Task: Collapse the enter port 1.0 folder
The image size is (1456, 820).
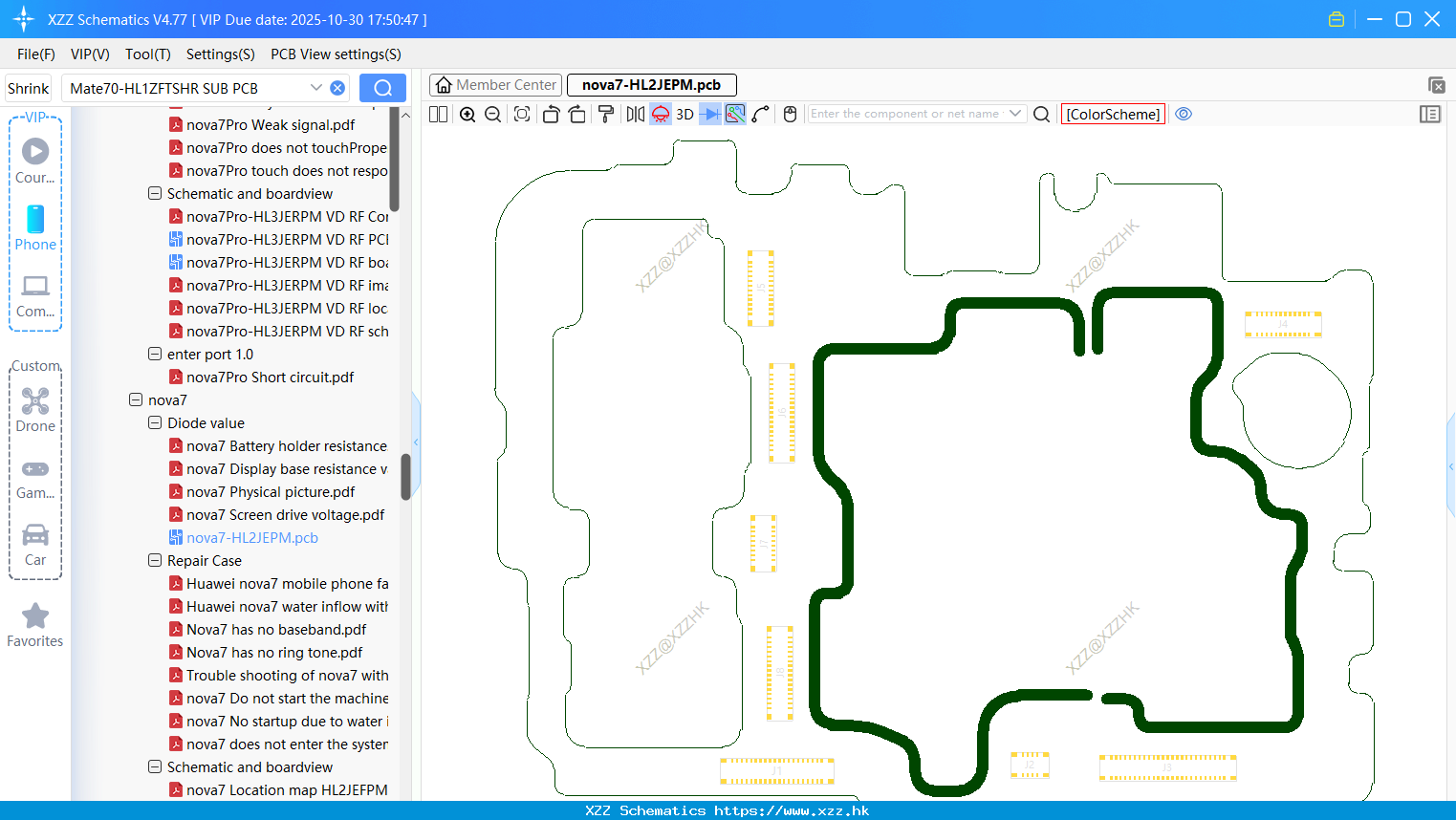Action: (x=155, y=354)
